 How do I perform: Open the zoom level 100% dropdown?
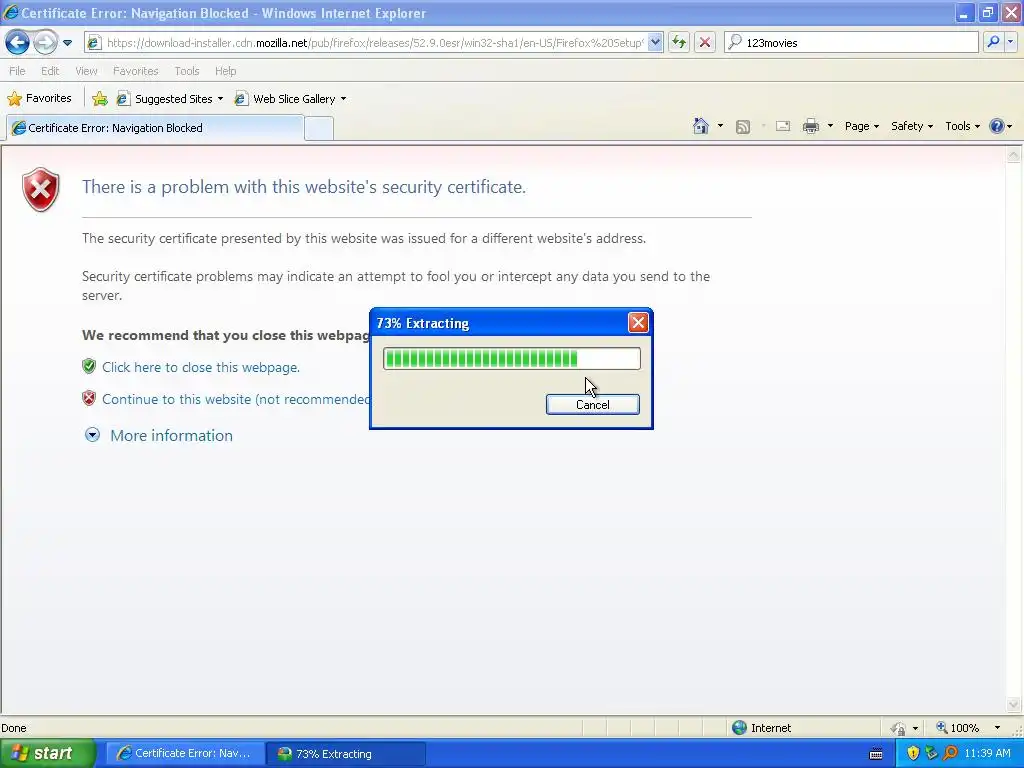click(x=997, y=728)
